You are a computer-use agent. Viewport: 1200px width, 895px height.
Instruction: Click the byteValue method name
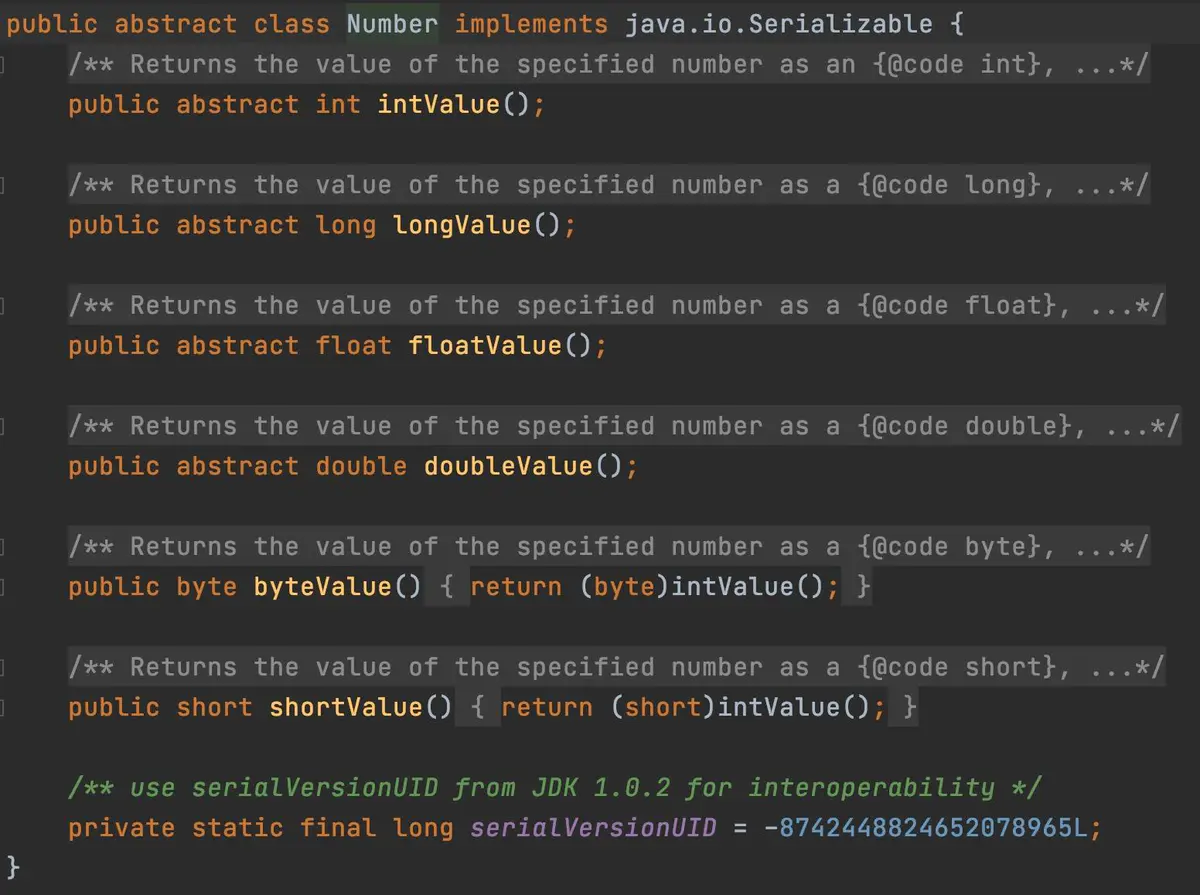[x=323, y=587]
